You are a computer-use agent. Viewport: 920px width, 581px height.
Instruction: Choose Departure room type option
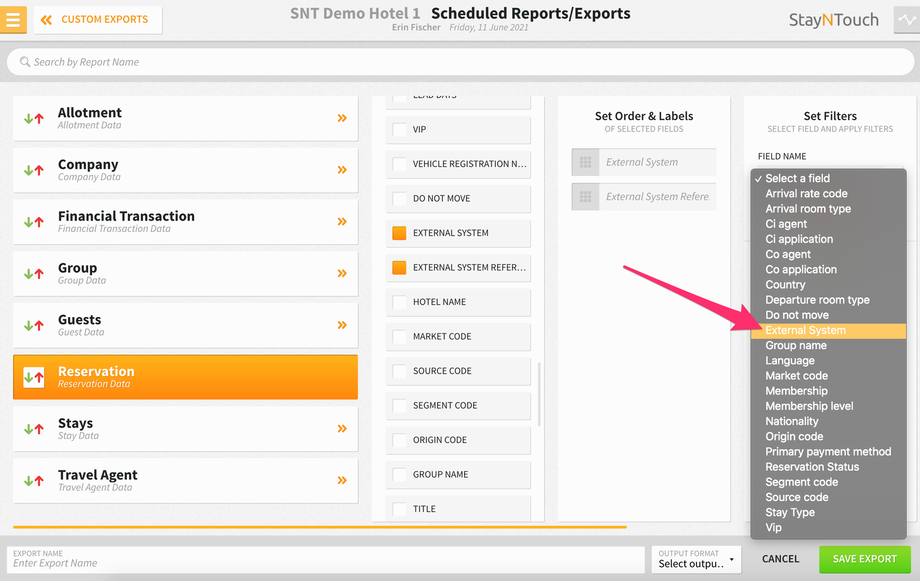pos(828,300)
